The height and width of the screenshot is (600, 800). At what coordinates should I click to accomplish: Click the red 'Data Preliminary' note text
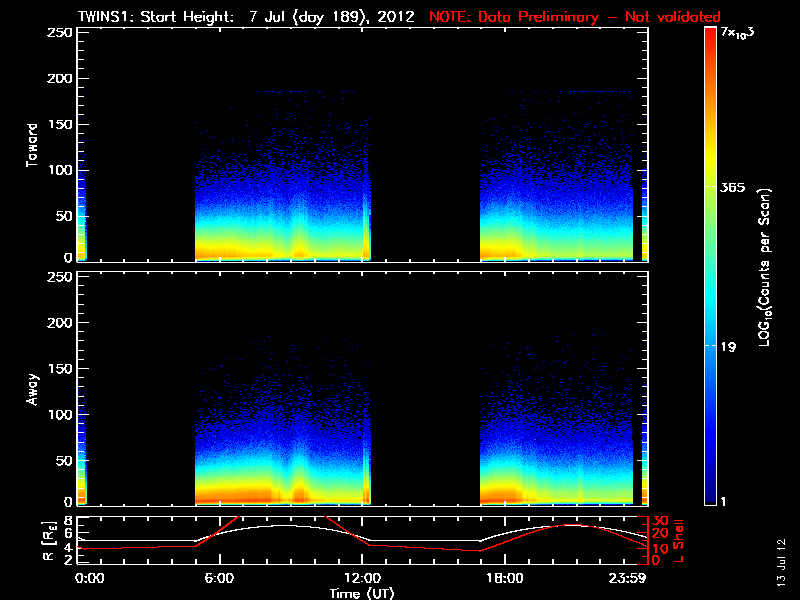point(574,16)
